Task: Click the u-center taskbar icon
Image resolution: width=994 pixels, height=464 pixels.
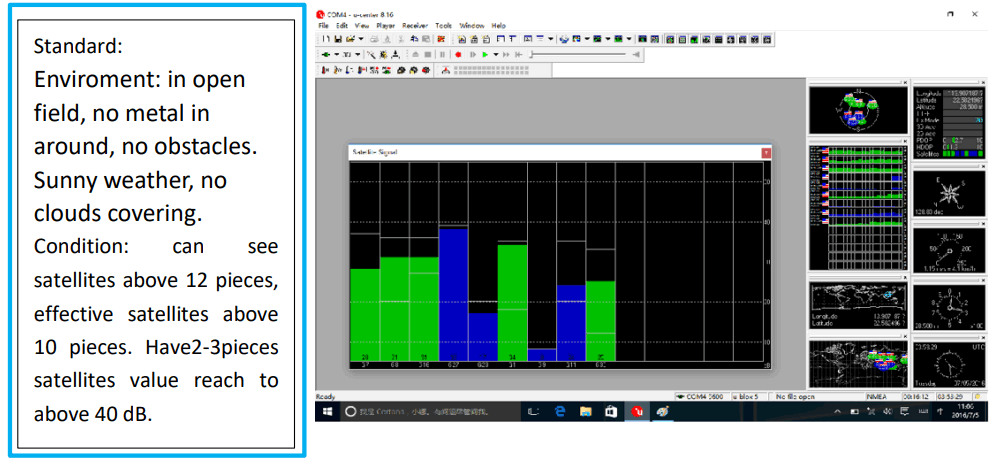Action: coord(636,411)
